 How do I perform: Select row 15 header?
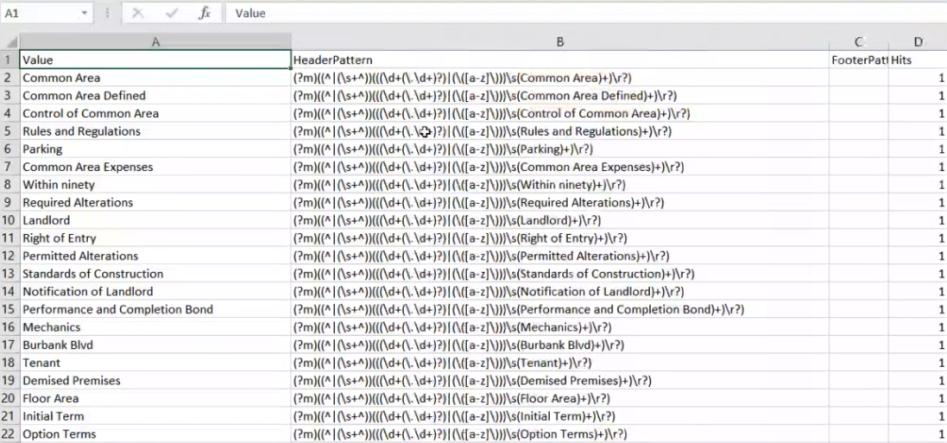(9, 309)
